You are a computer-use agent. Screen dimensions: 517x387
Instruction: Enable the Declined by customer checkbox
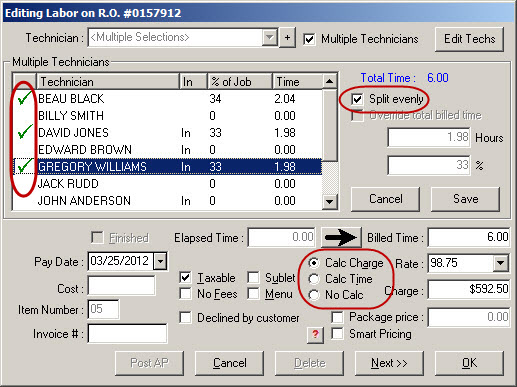pyautogui.click(x=185, y=318)
